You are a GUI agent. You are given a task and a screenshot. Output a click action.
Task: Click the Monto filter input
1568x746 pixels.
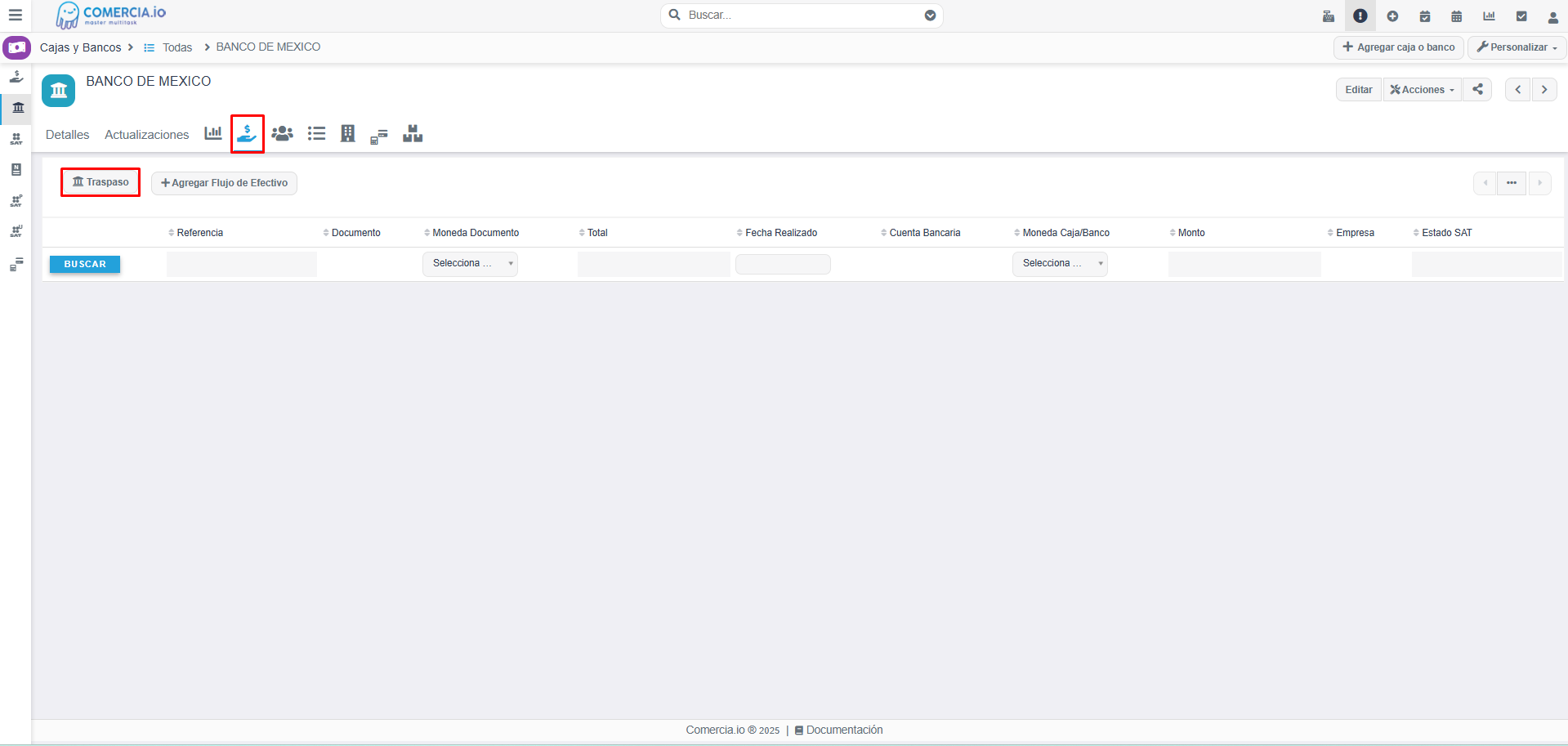point(1244,264)
